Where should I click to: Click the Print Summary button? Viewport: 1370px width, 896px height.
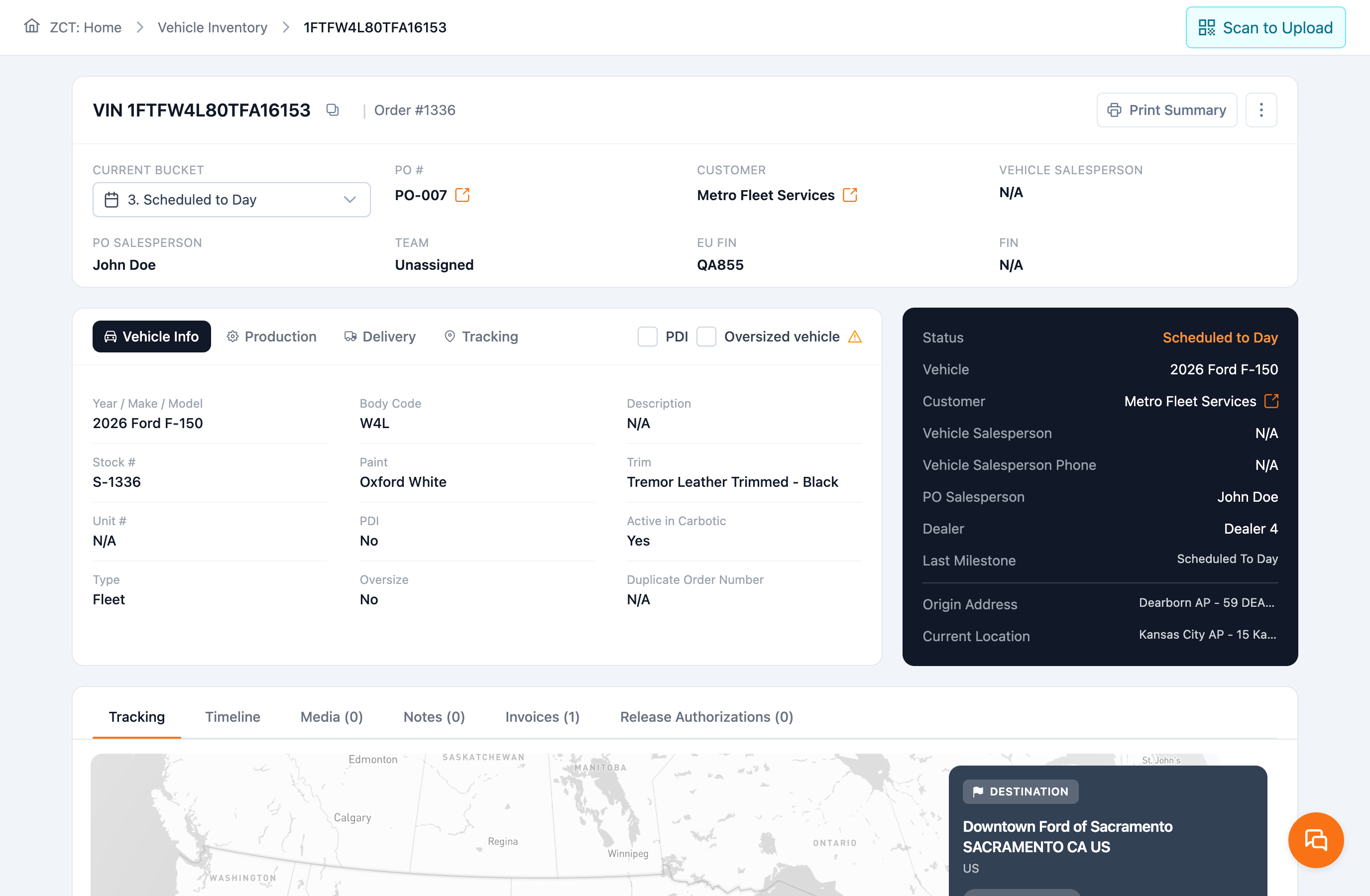point(1166,110)
